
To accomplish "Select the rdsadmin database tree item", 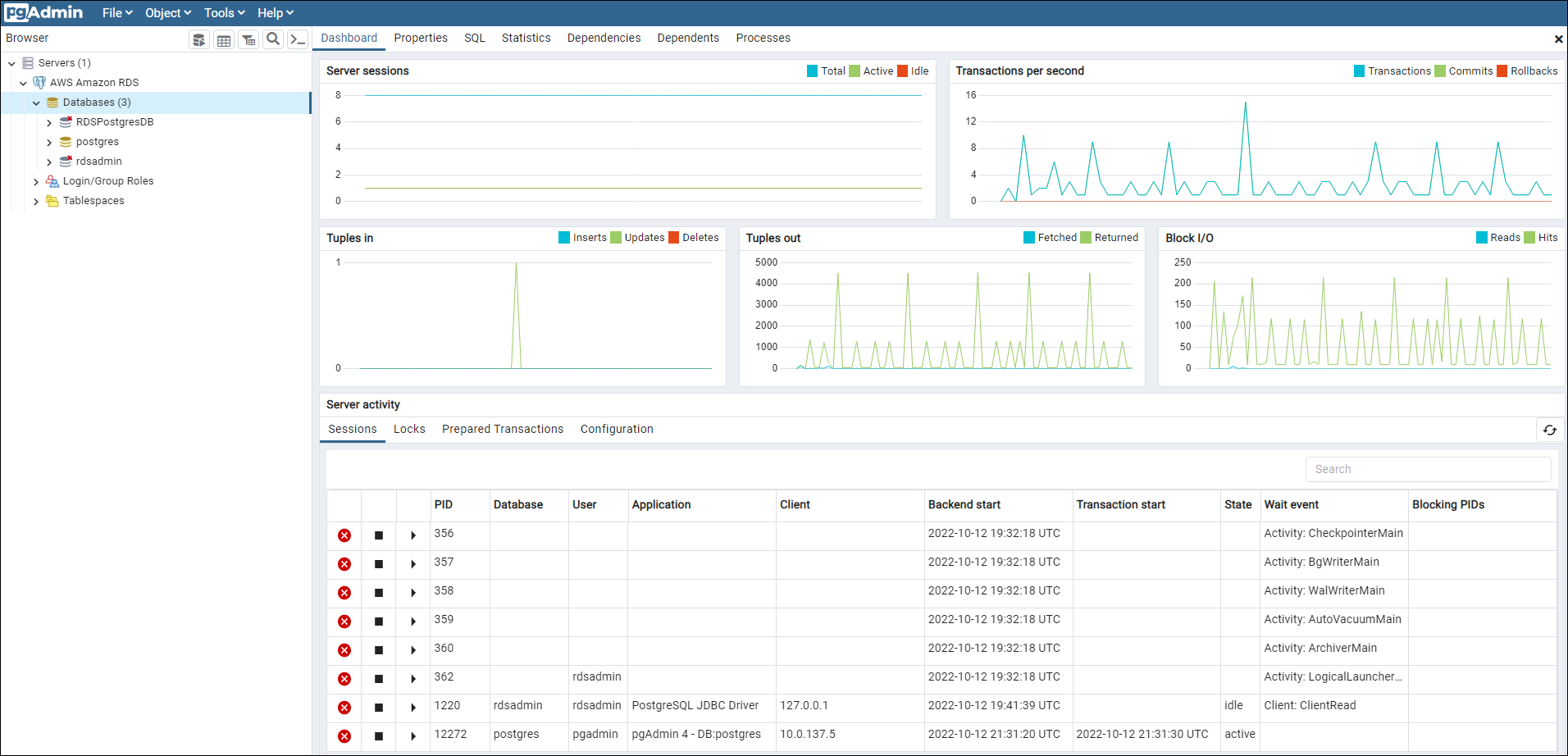I will (x=99, y=162).
